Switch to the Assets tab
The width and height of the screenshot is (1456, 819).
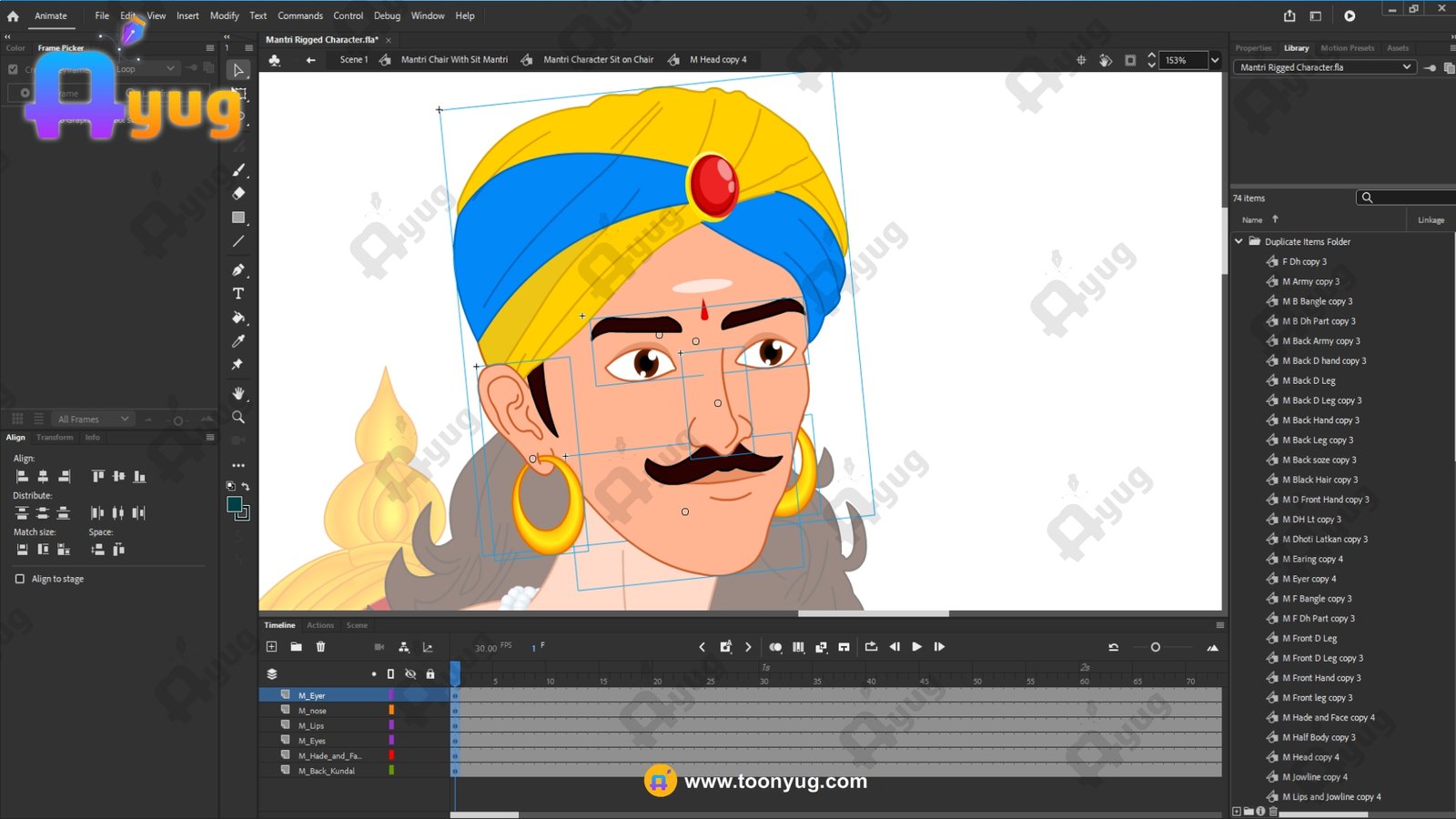click(x=1398, y=48)
